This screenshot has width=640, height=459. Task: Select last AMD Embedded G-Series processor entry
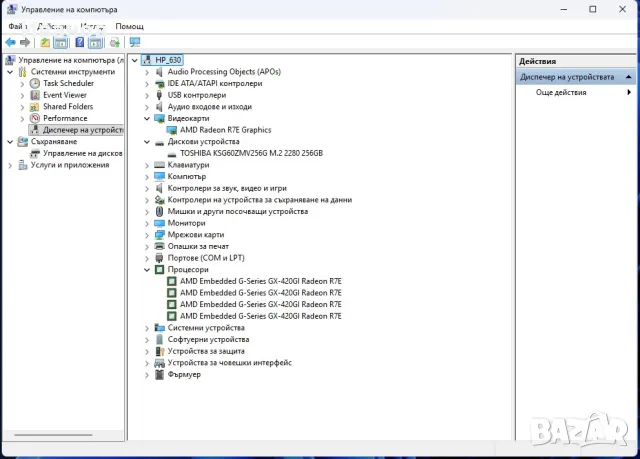tap(261, 316)
